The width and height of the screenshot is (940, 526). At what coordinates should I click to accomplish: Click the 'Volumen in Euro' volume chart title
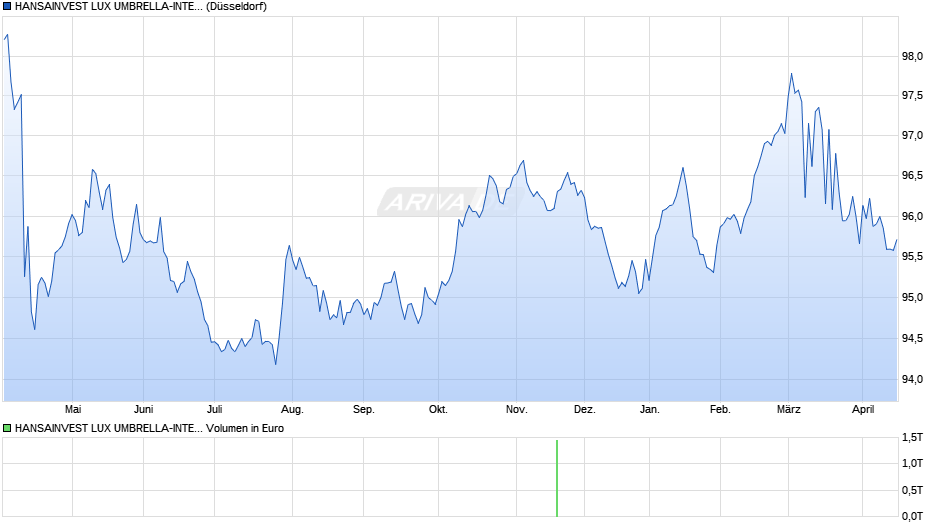pos(245,428)
